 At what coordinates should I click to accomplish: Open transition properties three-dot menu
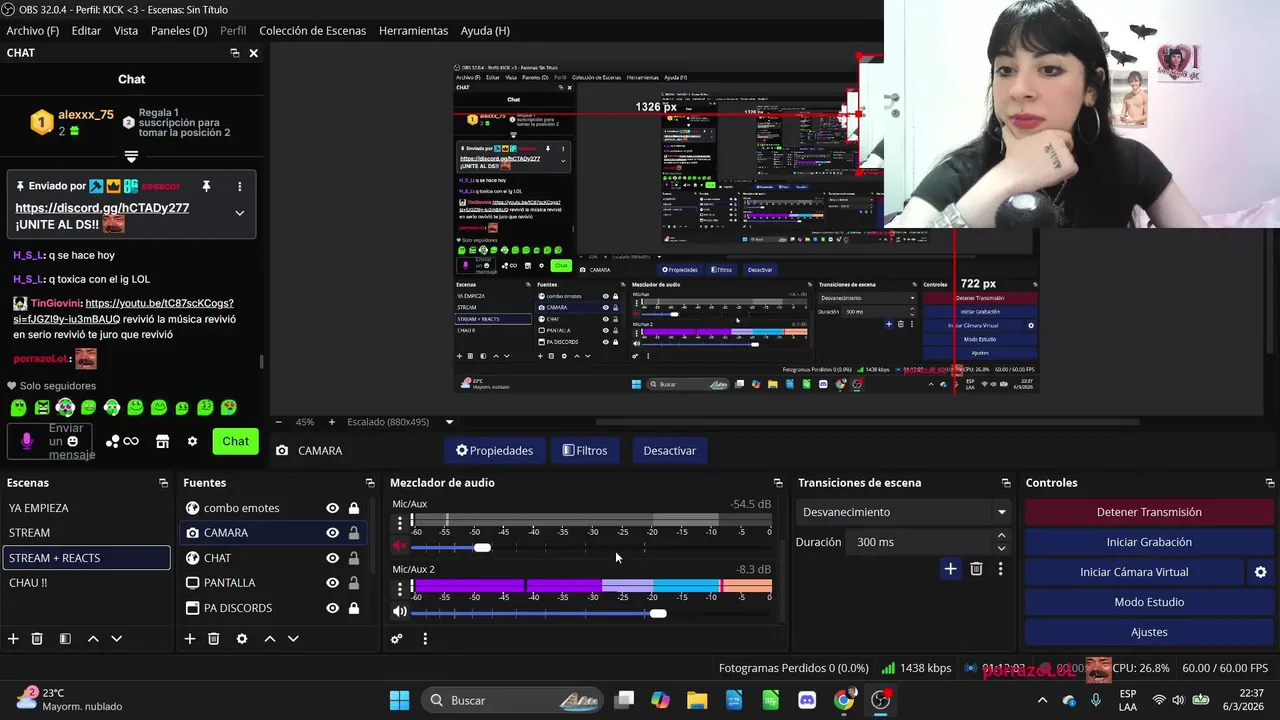click(x=1000, y=569)
